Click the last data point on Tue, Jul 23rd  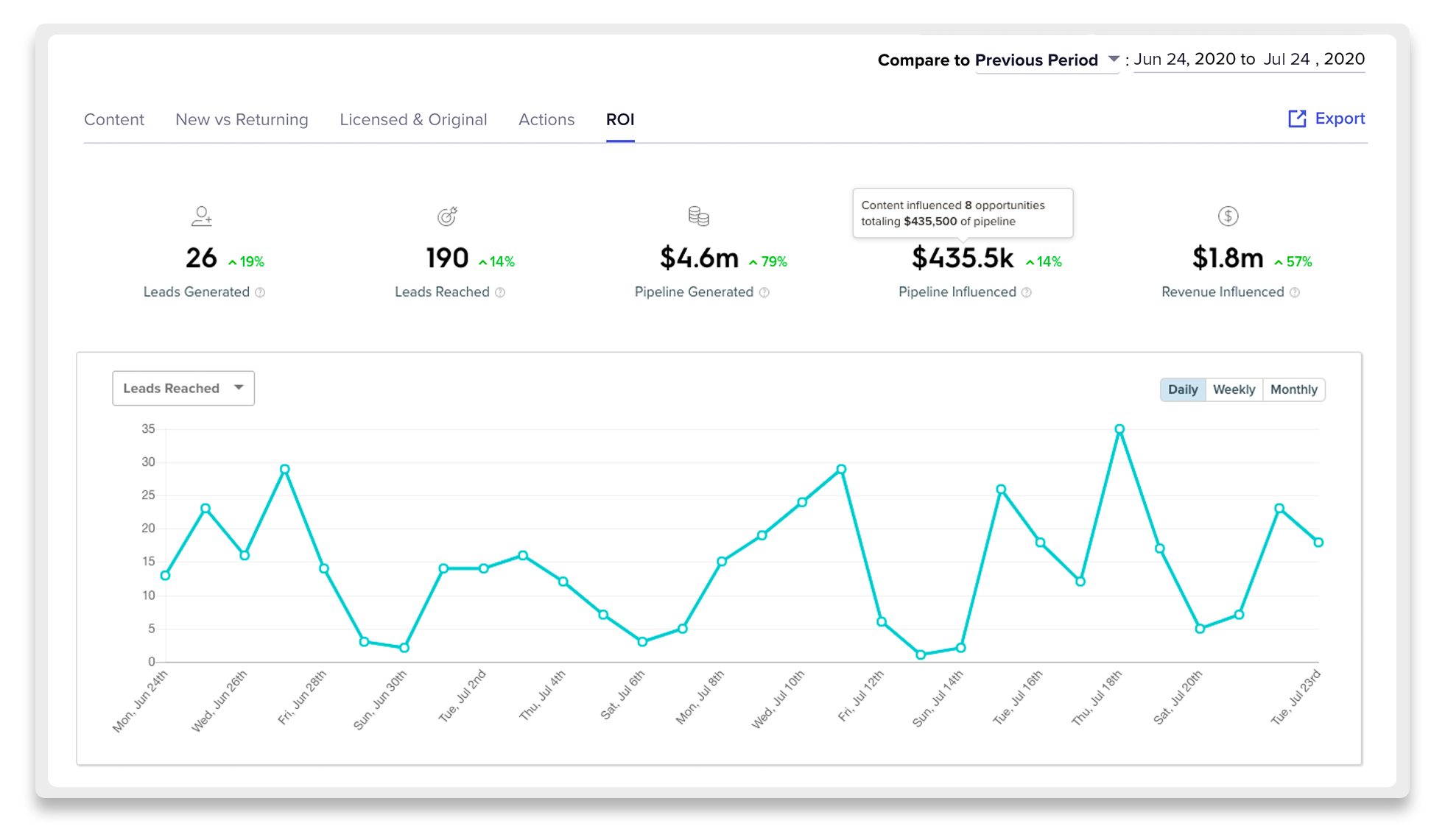[1318, 543]
